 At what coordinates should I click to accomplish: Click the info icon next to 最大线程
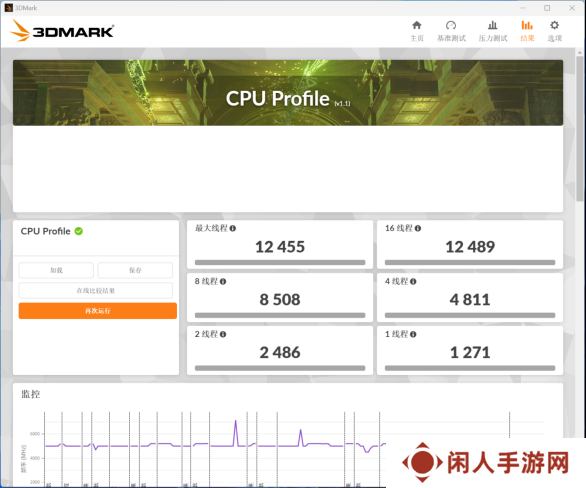pos(232,228)
